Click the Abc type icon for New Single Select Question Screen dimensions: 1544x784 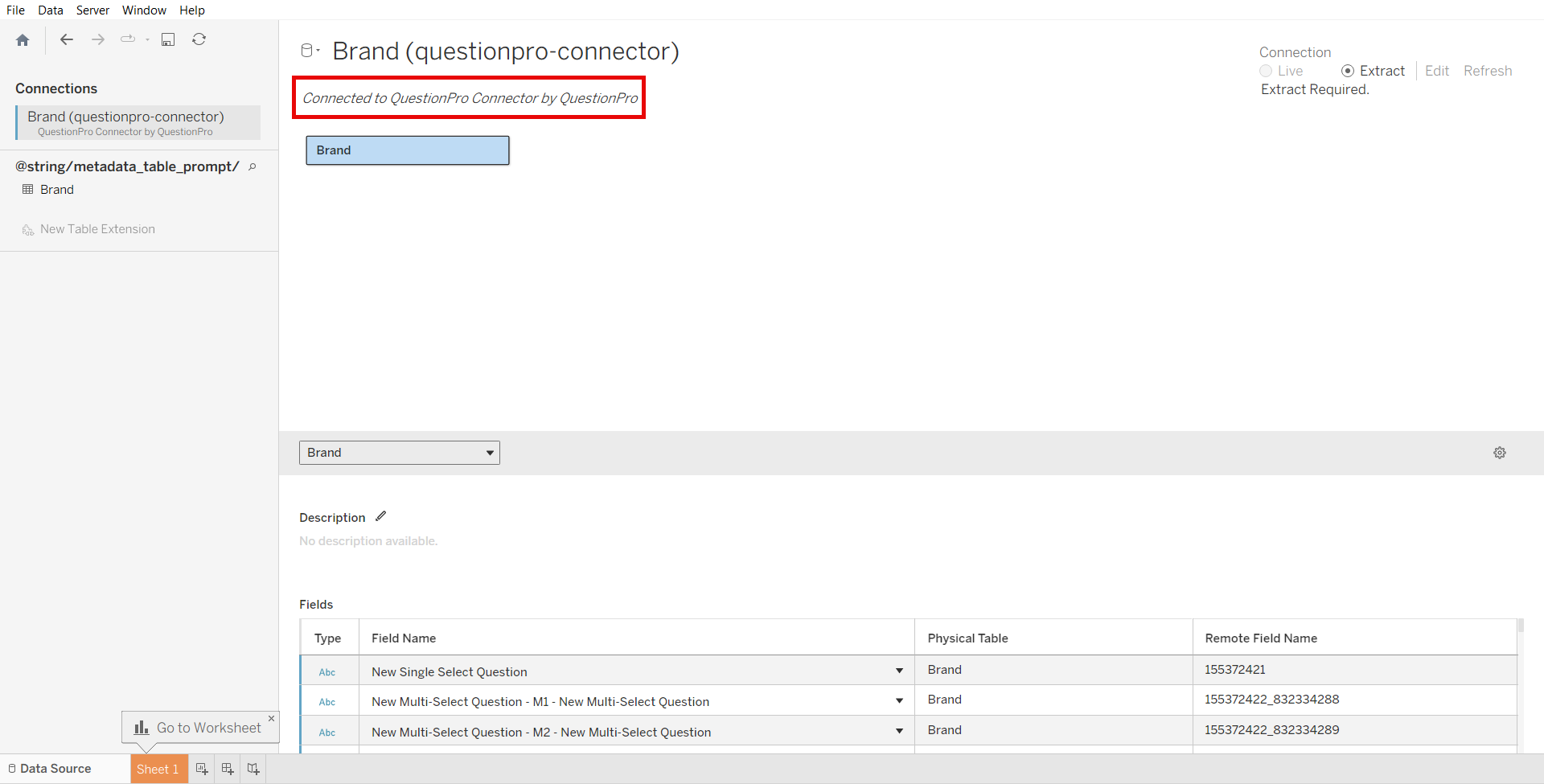327,672
